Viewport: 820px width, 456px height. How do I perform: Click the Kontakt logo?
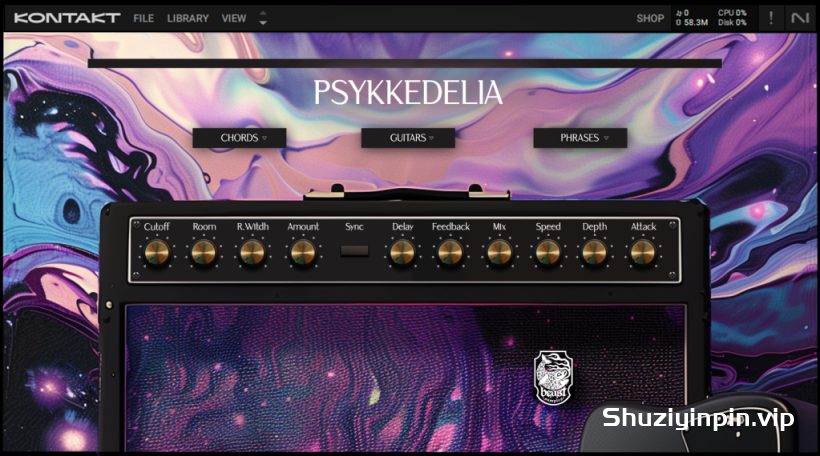pos(67,18)
